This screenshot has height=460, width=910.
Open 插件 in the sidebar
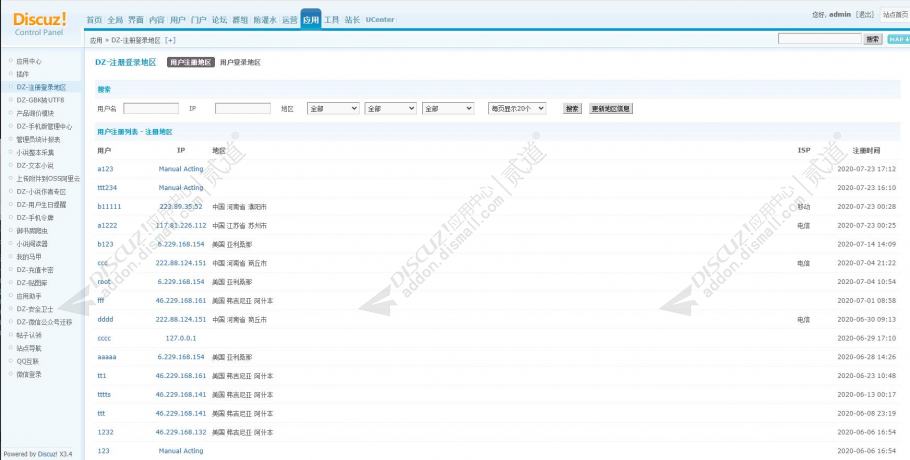[22, 74]
